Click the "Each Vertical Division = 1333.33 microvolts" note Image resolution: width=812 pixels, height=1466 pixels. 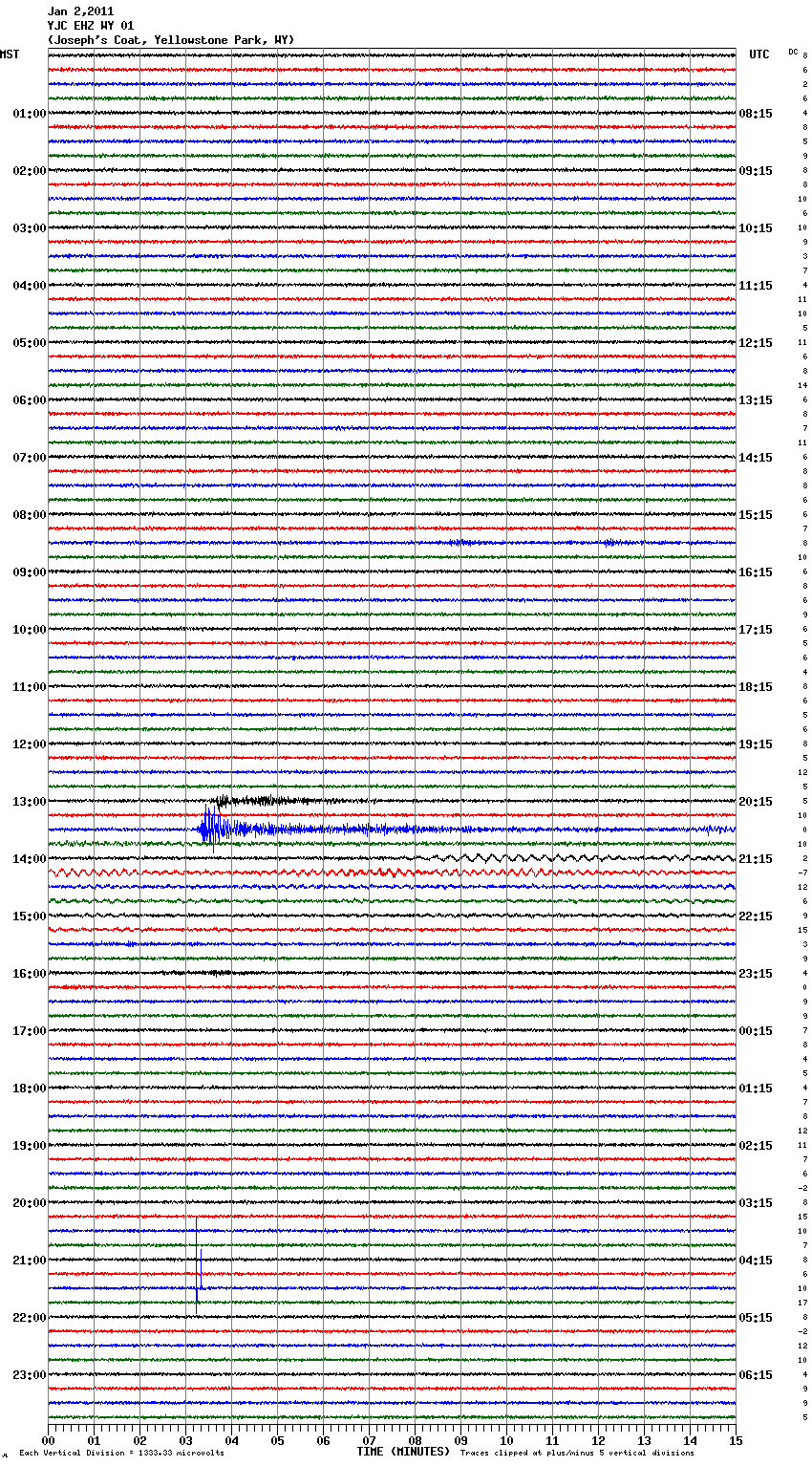tap(121, 1453)
